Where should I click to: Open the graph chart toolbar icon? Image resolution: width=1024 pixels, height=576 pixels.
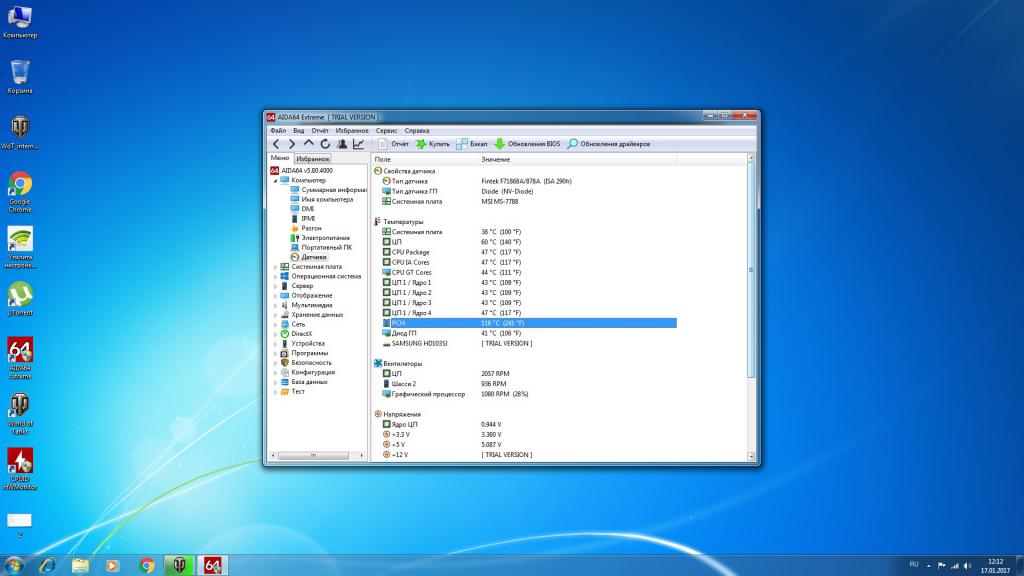point(358,144)
